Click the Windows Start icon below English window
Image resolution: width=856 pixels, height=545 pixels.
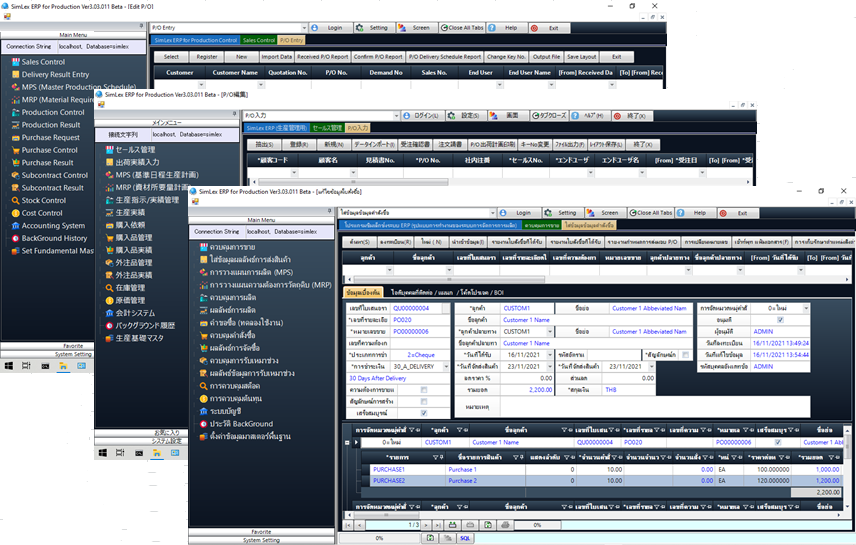point(9,366)
